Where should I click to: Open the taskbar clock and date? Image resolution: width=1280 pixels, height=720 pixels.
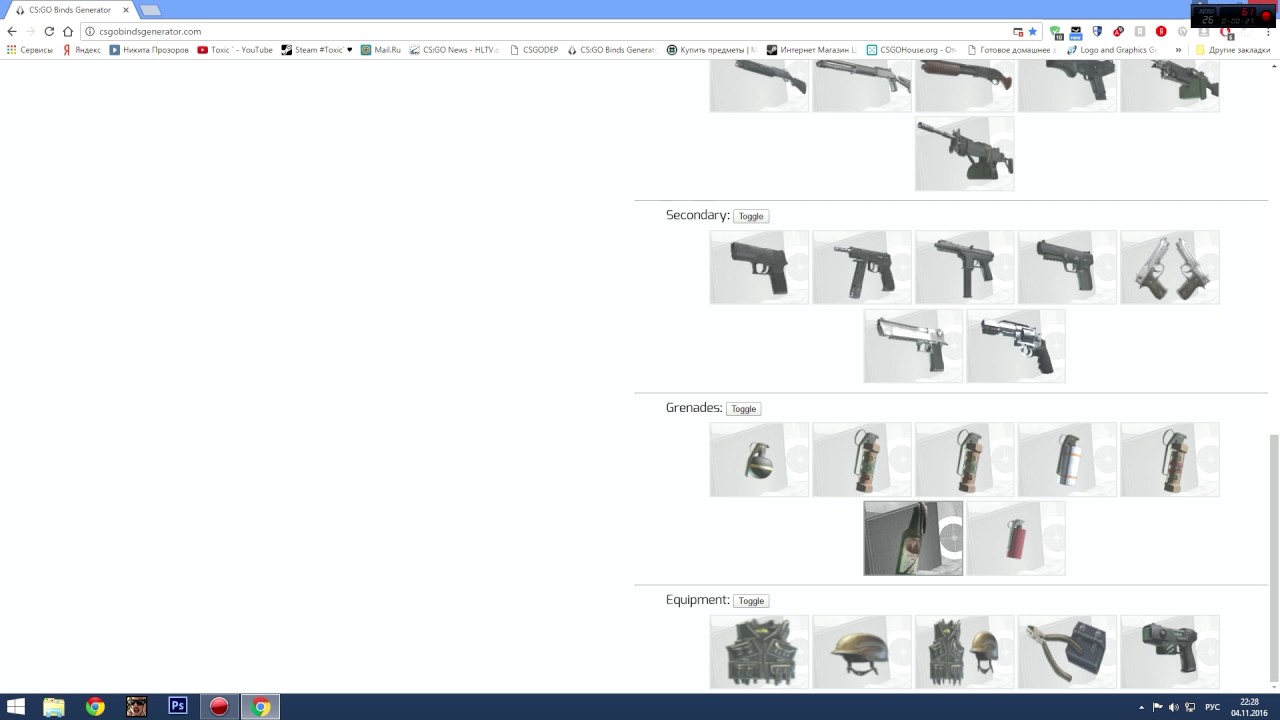[1250, 707]
